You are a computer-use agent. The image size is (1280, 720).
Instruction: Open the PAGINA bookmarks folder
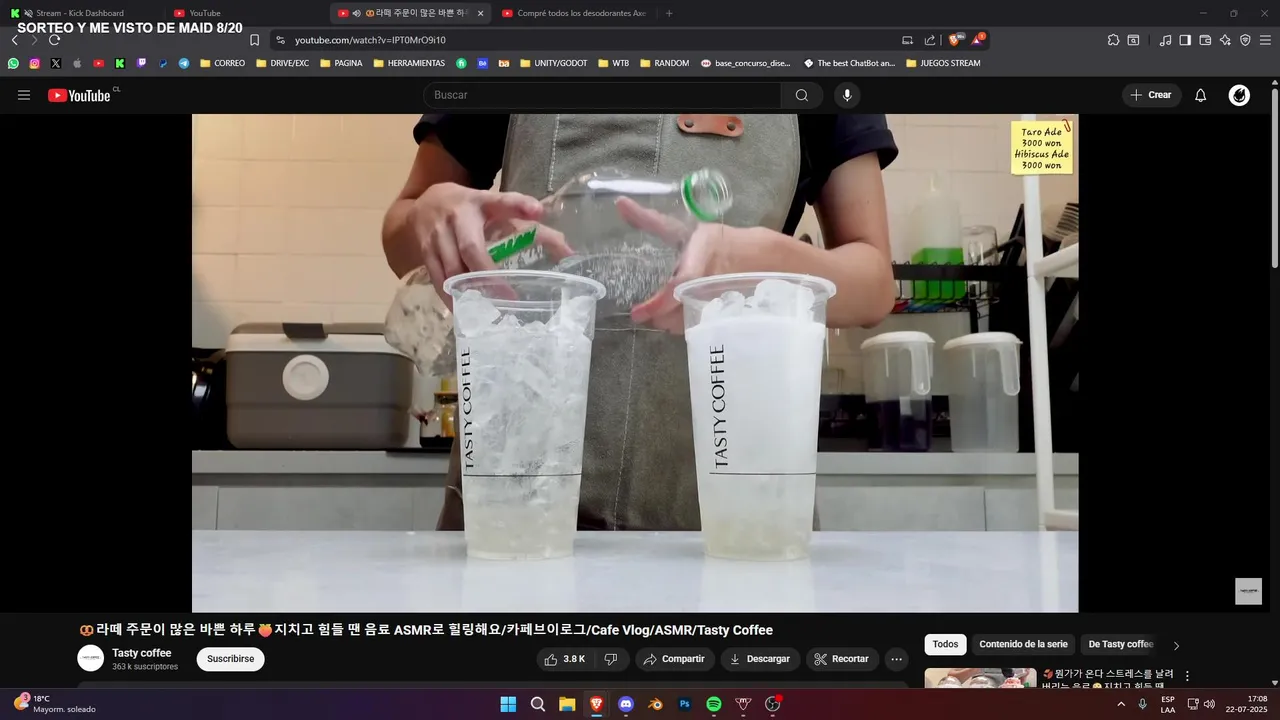coord(341,63)
